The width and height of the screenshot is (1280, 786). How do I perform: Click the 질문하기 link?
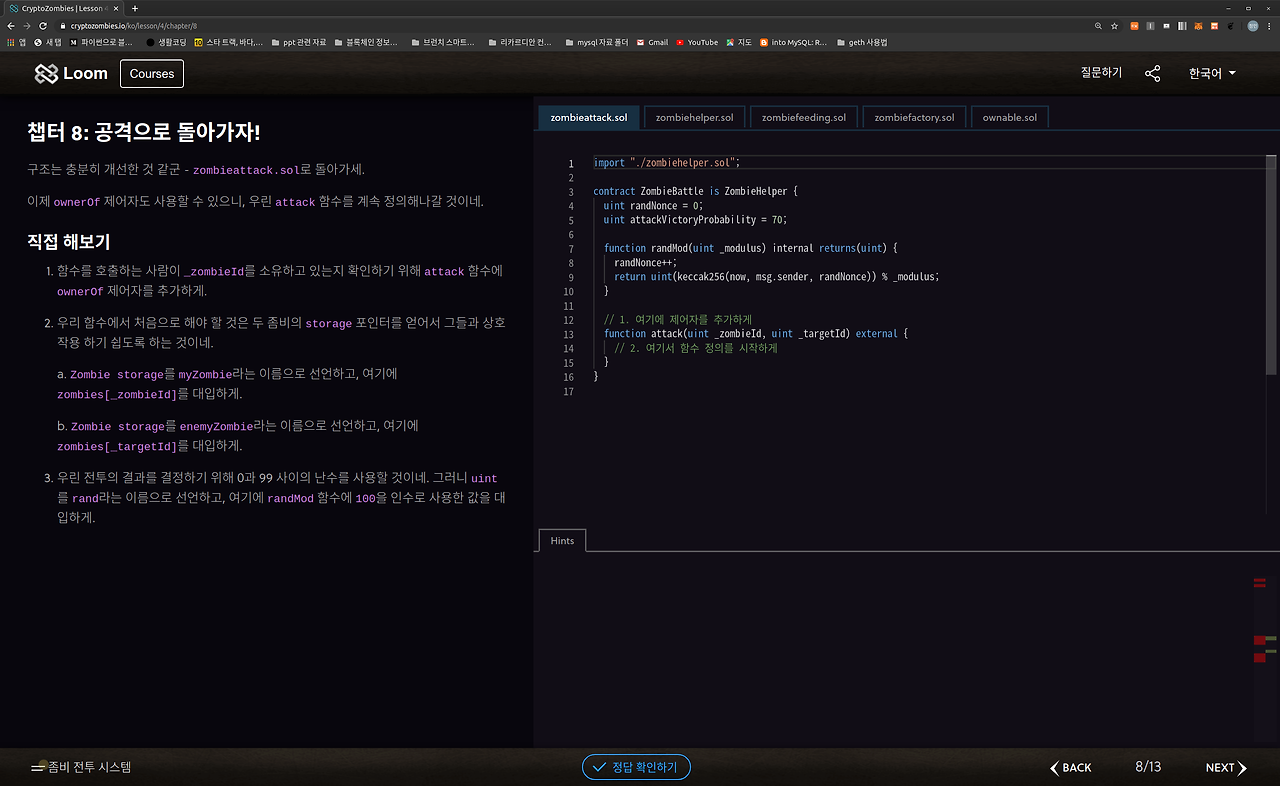[x=1101, y=73]
